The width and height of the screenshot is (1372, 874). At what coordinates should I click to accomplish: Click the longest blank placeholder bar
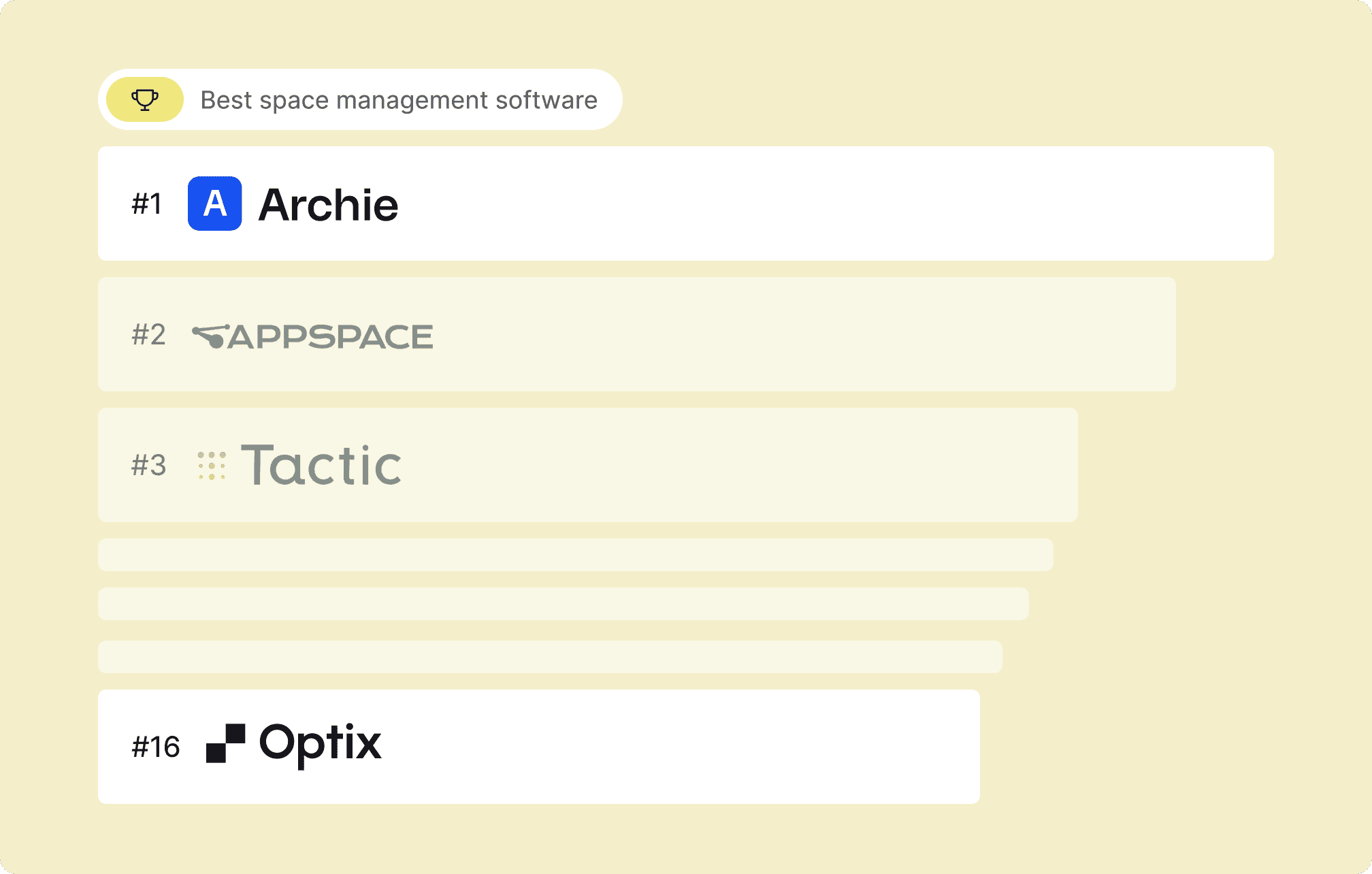[576, 555]
